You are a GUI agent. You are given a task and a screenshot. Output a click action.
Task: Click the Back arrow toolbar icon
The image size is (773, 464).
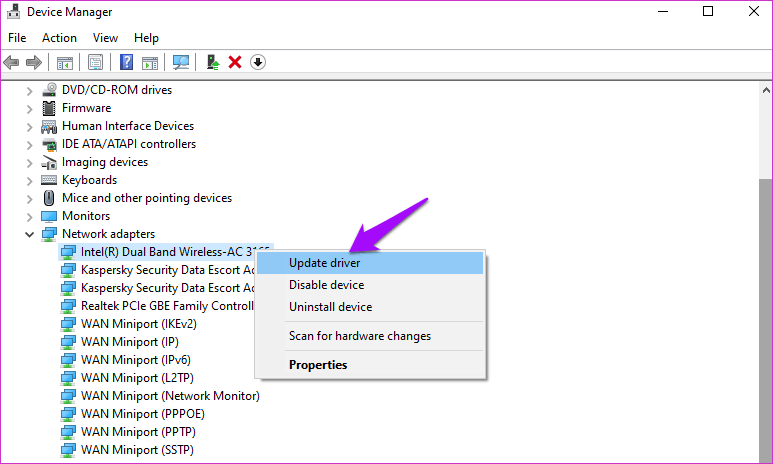point(11,62)
